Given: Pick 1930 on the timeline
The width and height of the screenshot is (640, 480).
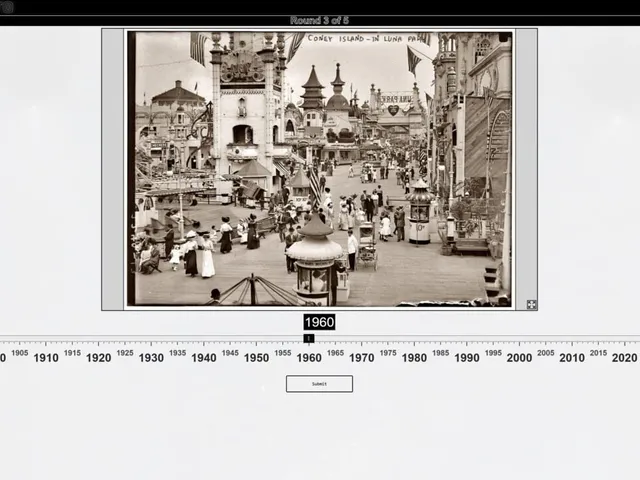Looking at the screenshot, I should pyautogui.click(x=151, y=358).
